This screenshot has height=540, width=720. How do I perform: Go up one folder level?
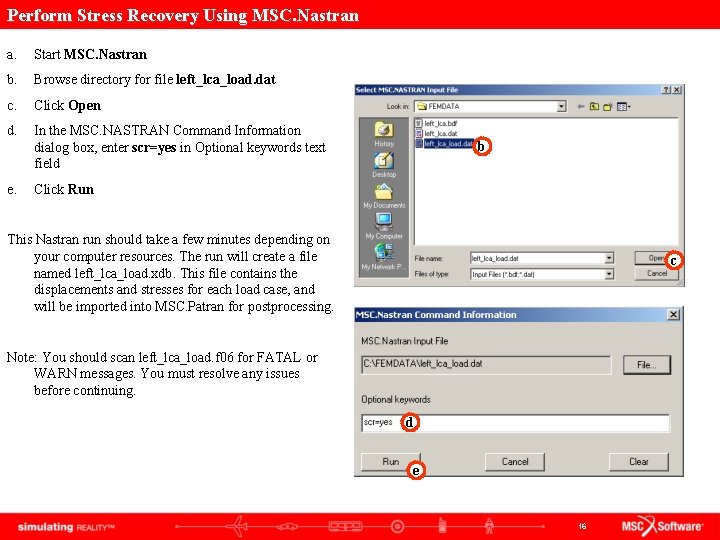coord(594,107)
